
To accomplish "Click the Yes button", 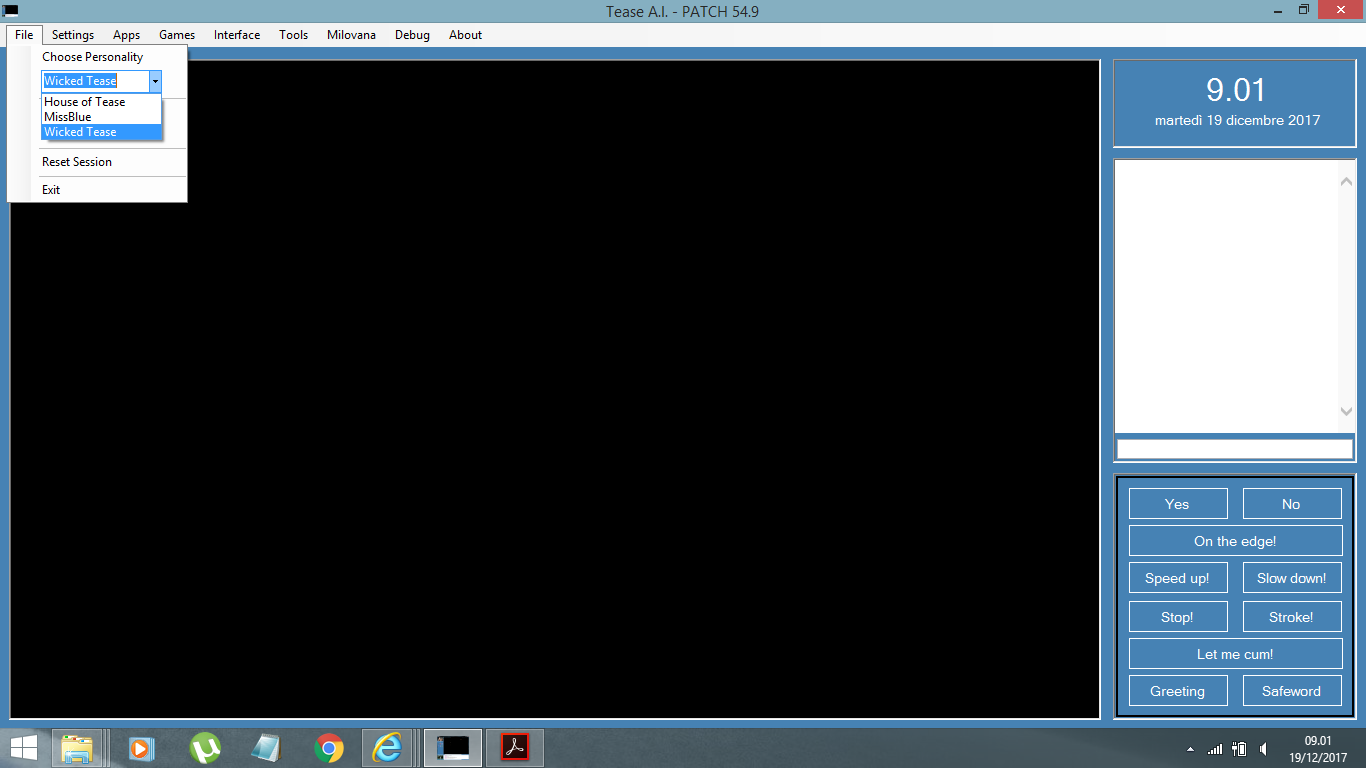I will 1178,504.
